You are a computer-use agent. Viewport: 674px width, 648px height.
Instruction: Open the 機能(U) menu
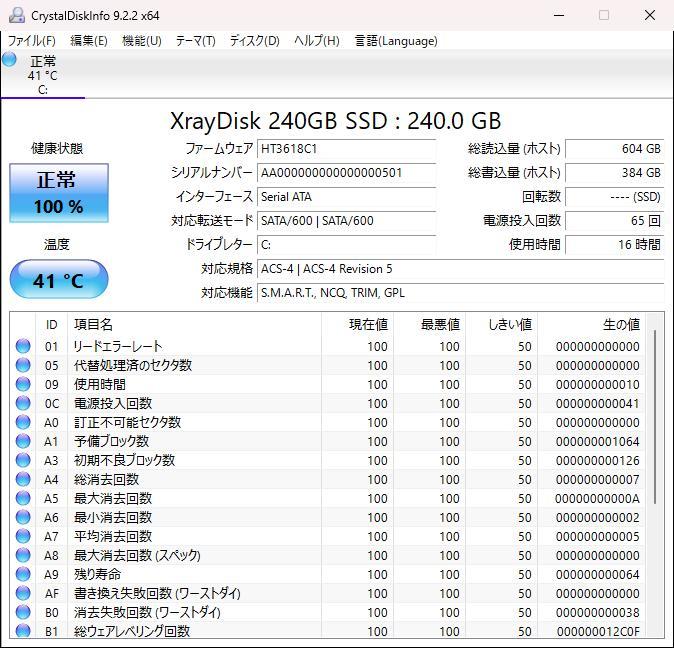(141, 41)
